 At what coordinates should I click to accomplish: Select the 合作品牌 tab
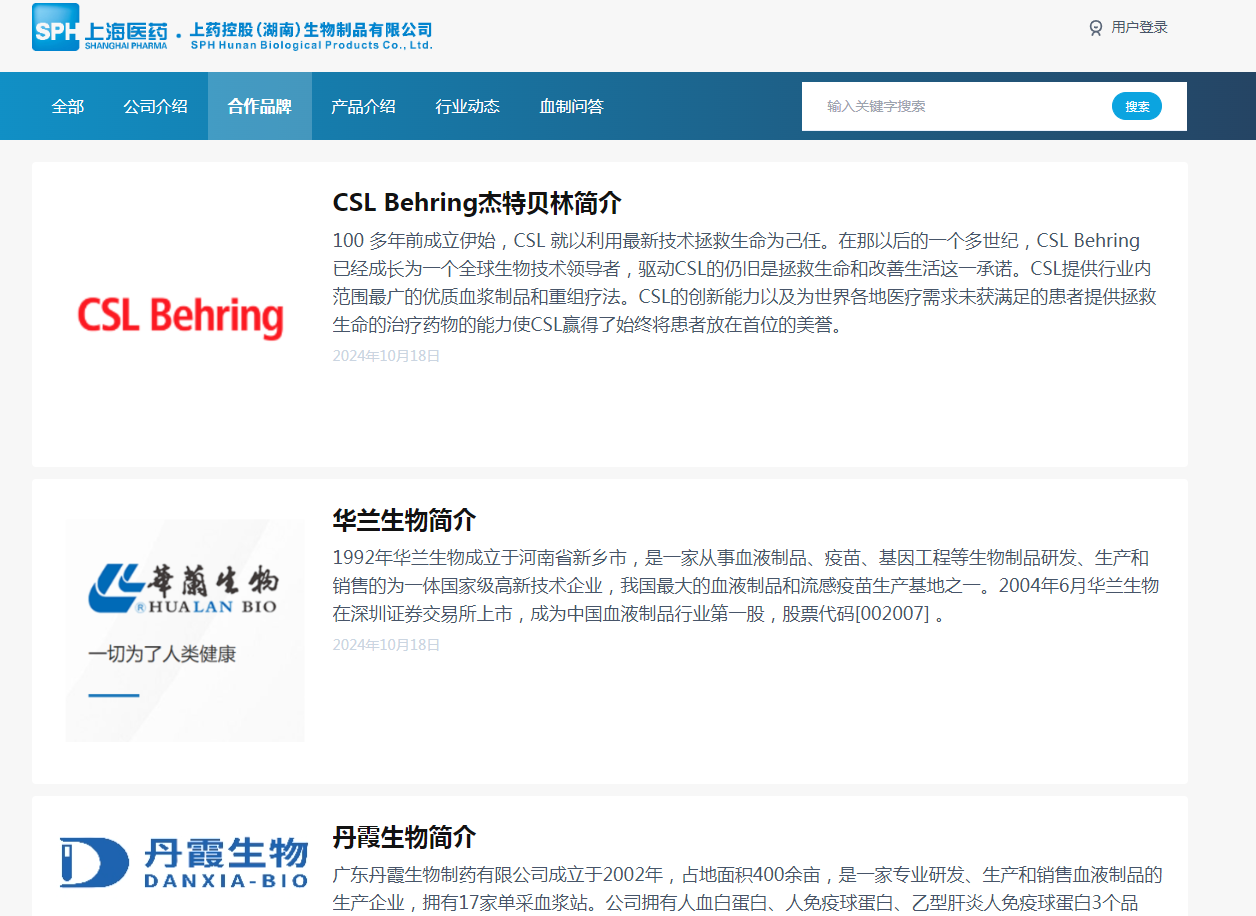(x=260, y=106)
